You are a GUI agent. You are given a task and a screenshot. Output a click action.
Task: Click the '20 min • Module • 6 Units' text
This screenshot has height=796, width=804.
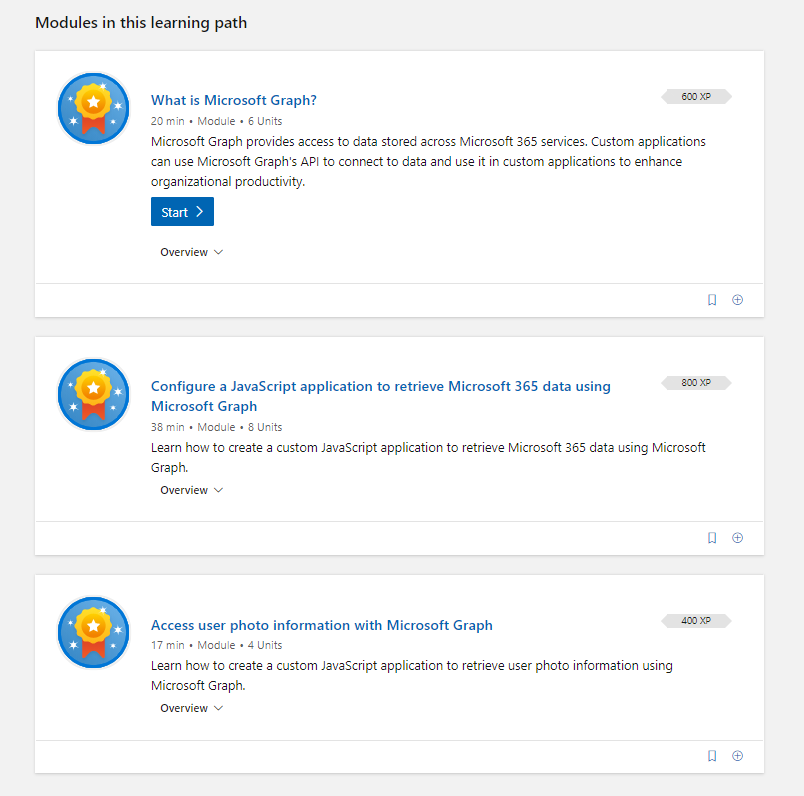[216, 122]
